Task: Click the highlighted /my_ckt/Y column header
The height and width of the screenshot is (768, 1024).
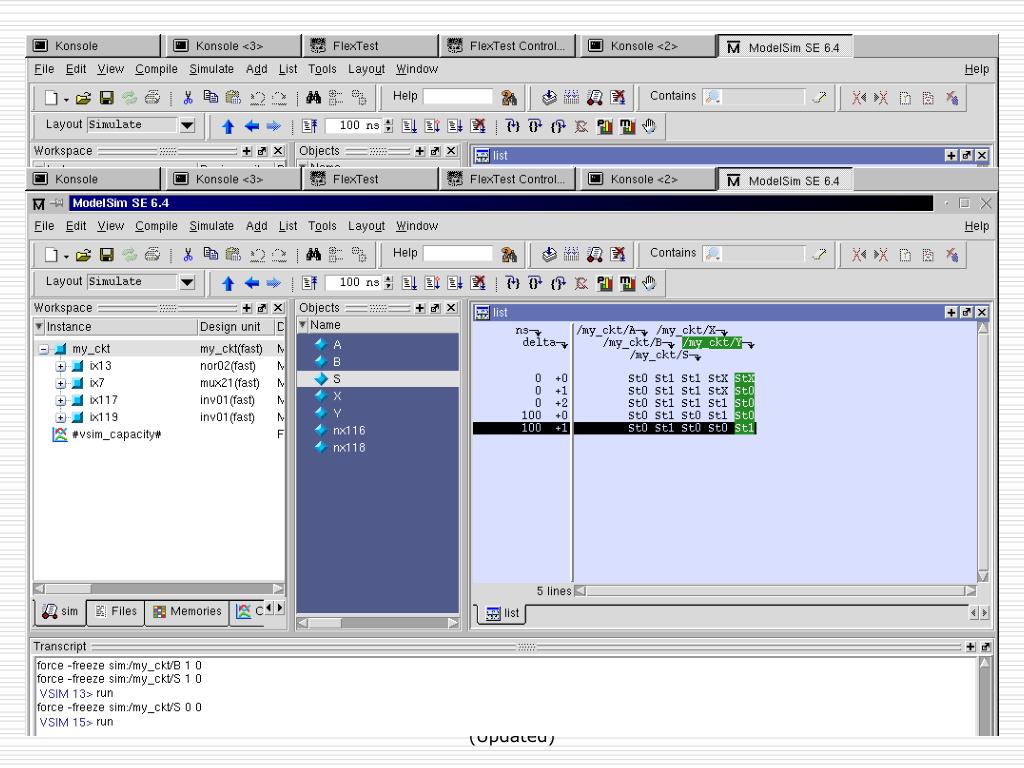Action: click(712, 342)
